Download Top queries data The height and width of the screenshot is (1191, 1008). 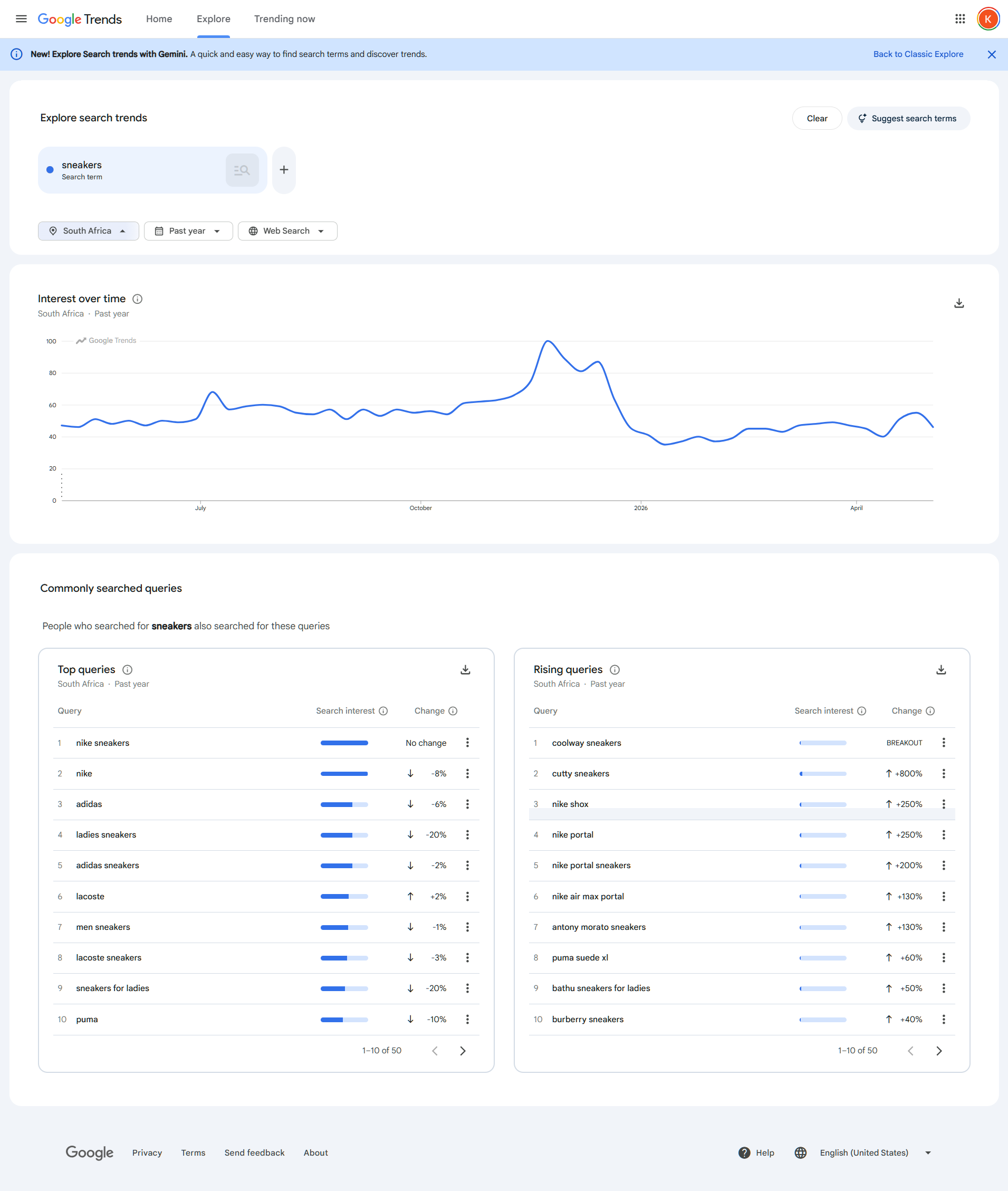(x=465, y=669)
